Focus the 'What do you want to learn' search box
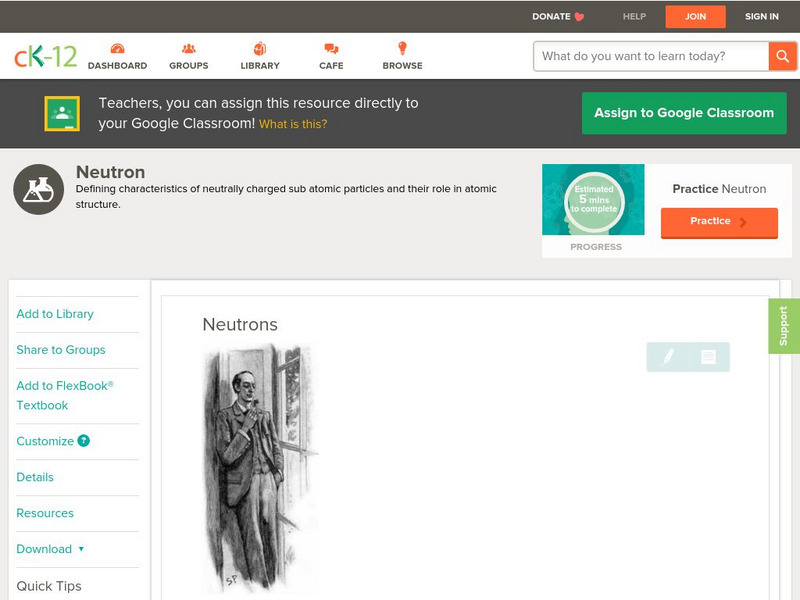This screenshot has width=800, height=600. 651,56
